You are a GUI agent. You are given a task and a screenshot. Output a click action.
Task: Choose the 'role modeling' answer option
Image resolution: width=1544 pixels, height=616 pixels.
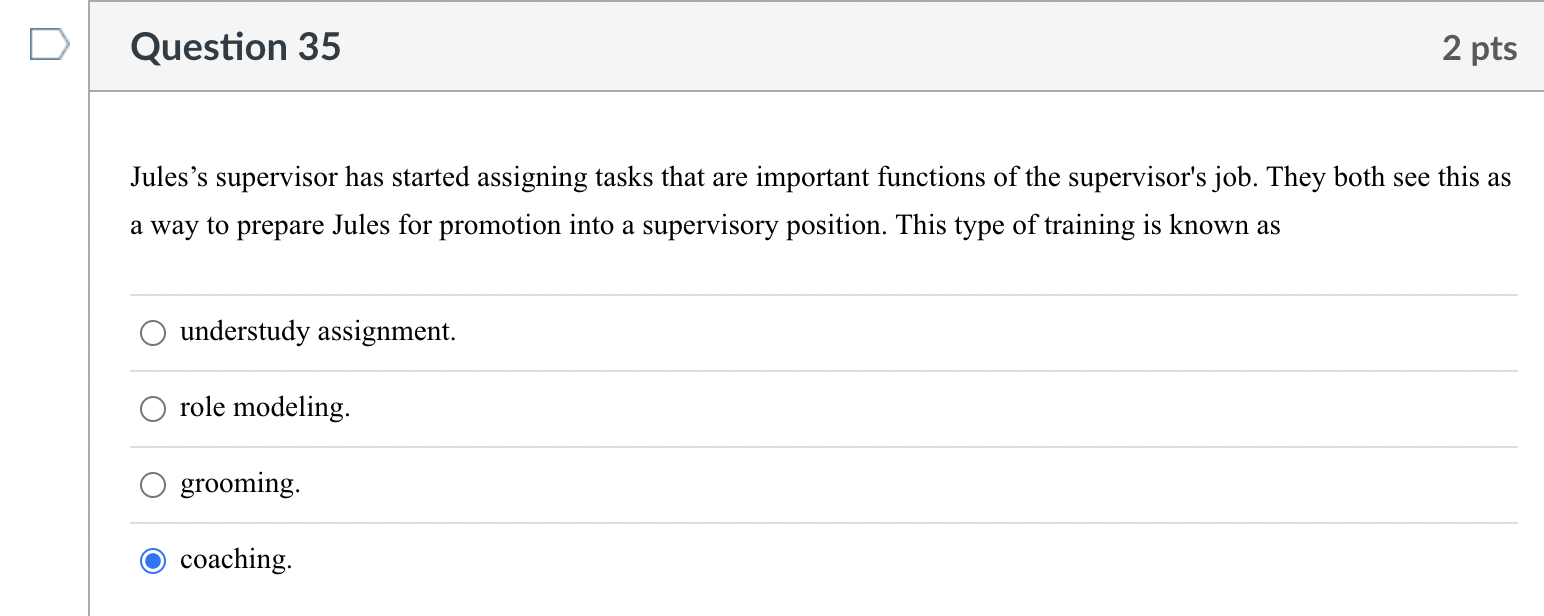point(152,408)
